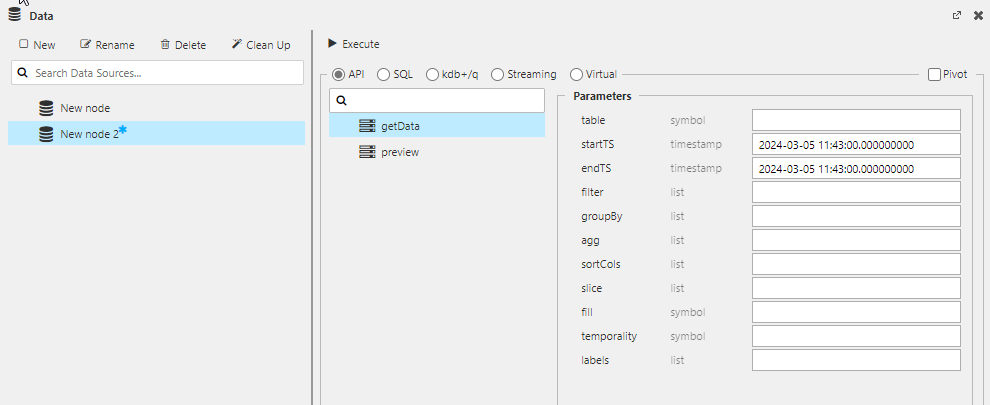Click the preview API server icon
The image size is (990, 405).
pyautogui.click(x=367, y=152)
